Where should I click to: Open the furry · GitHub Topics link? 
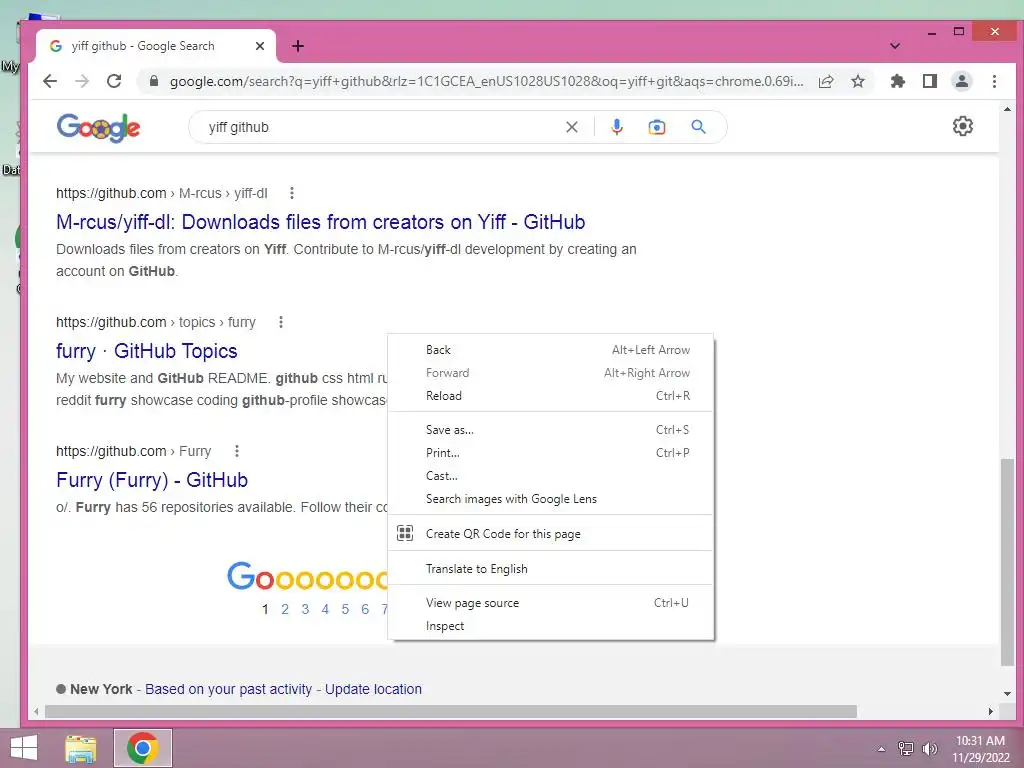pos(146,351)
